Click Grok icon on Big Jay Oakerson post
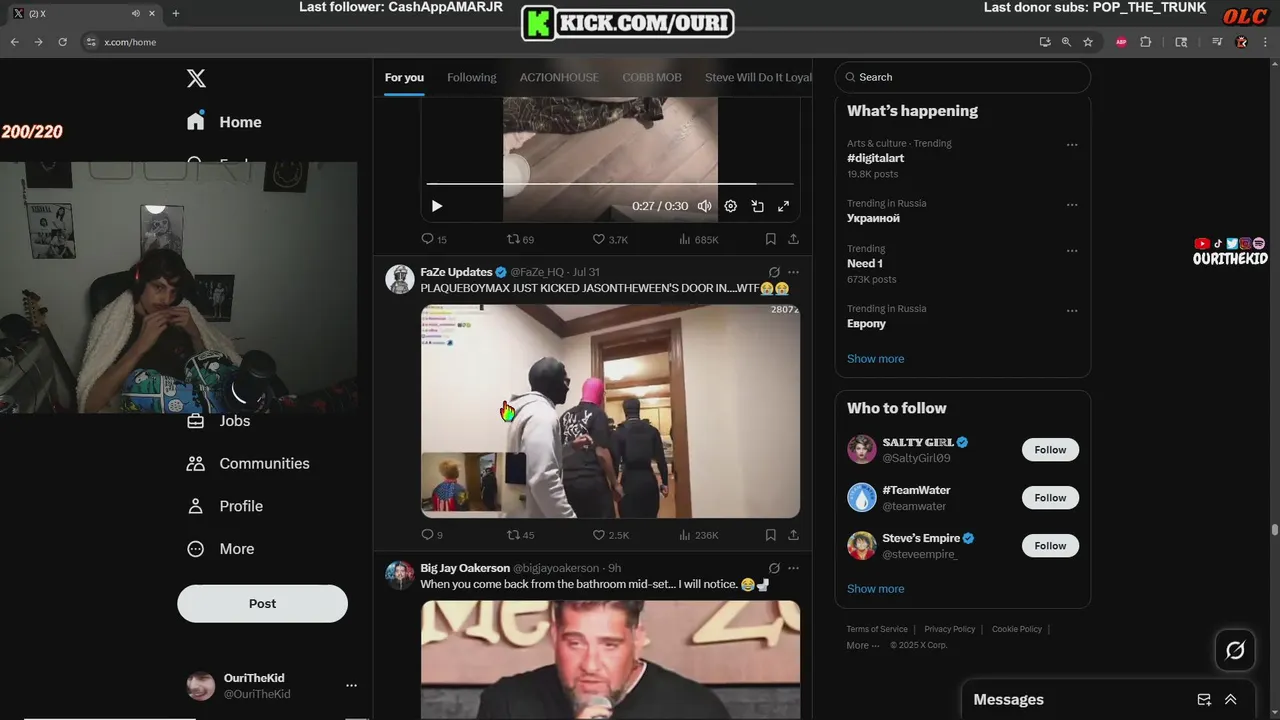 pyautogui.click(x=773, y=568)
